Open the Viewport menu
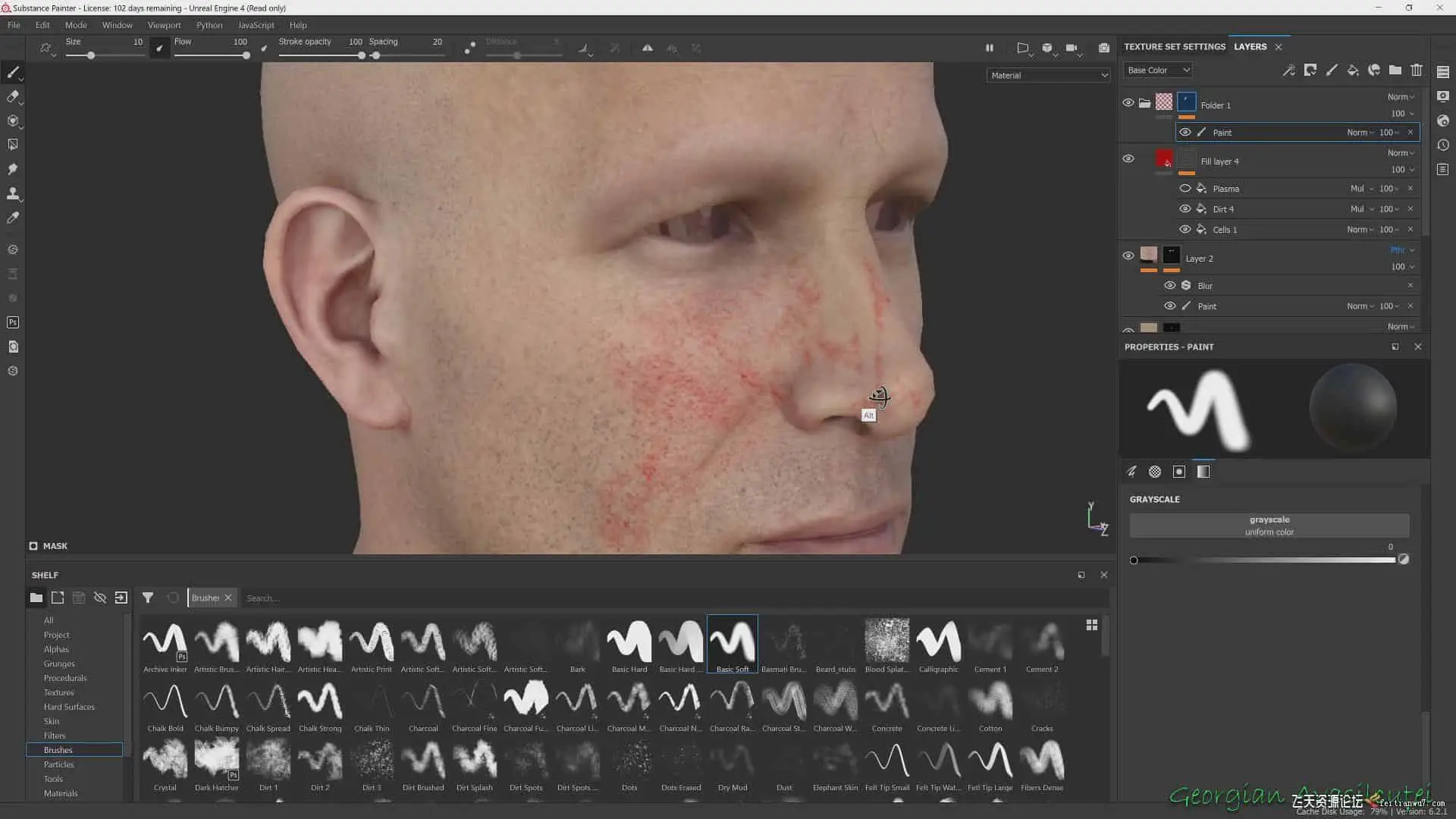 coord(164,25)
